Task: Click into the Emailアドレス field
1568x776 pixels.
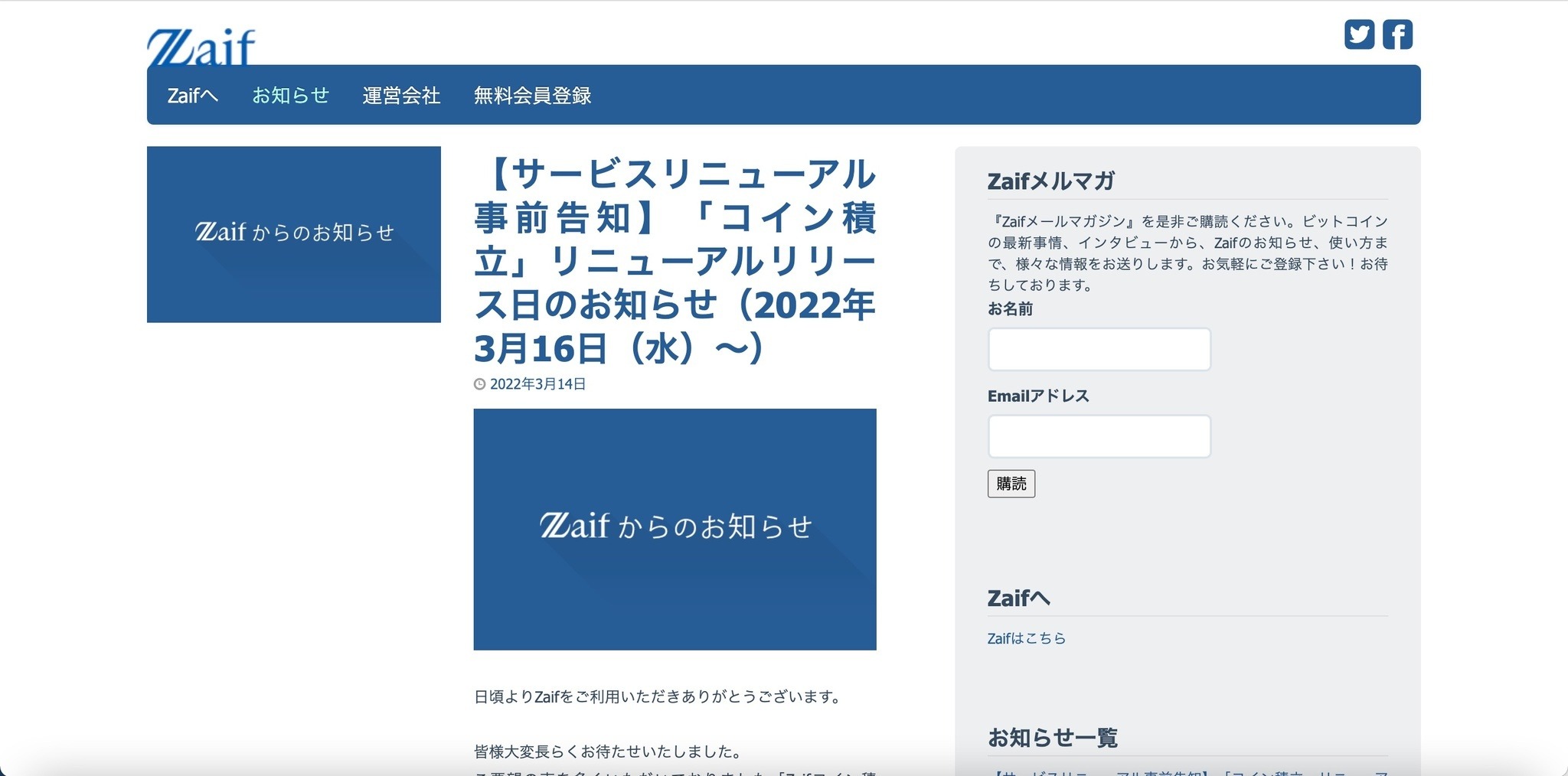Action: click(1098, 436)
